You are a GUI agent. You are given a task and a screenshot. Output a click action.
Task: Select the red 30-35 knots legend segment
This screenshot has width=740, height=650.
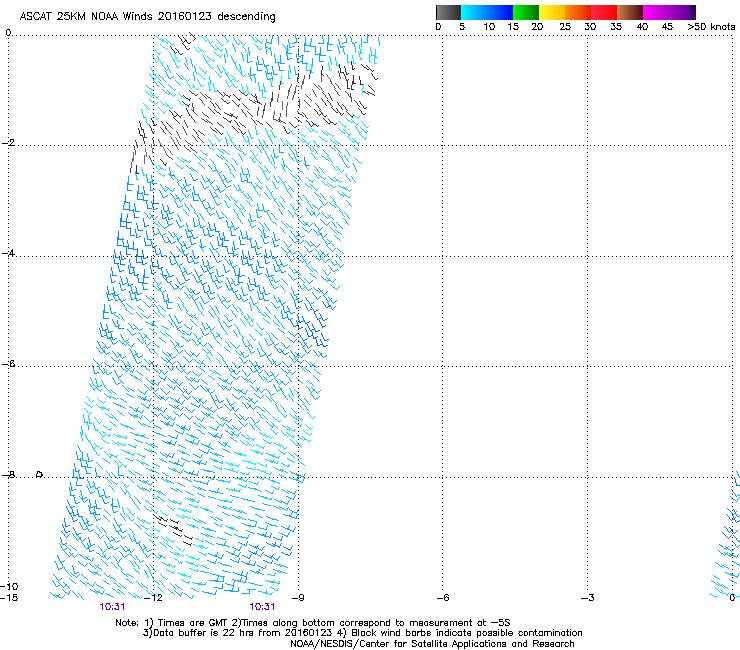click(604, 12)
